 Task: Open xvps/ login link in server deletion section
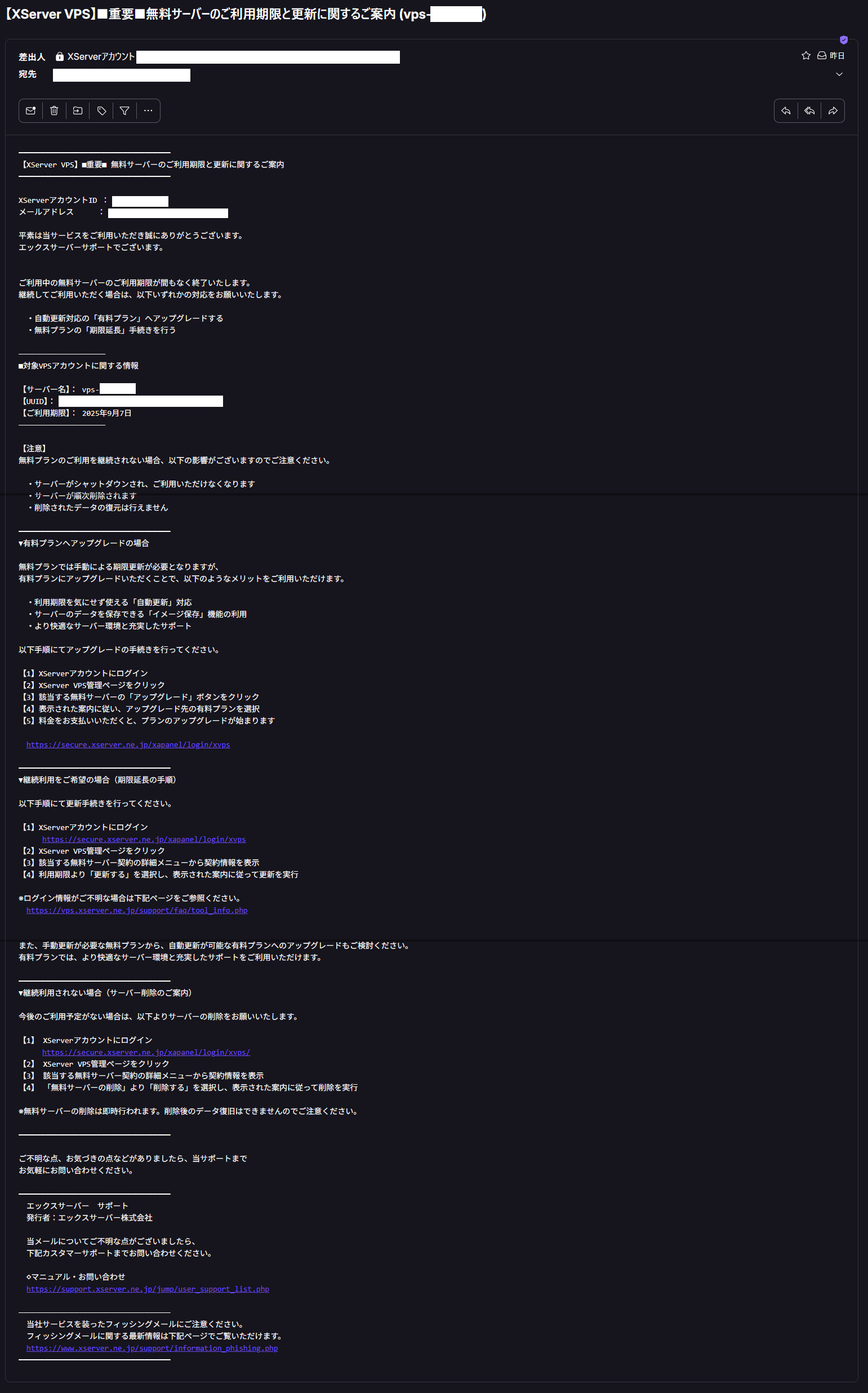146,1053
